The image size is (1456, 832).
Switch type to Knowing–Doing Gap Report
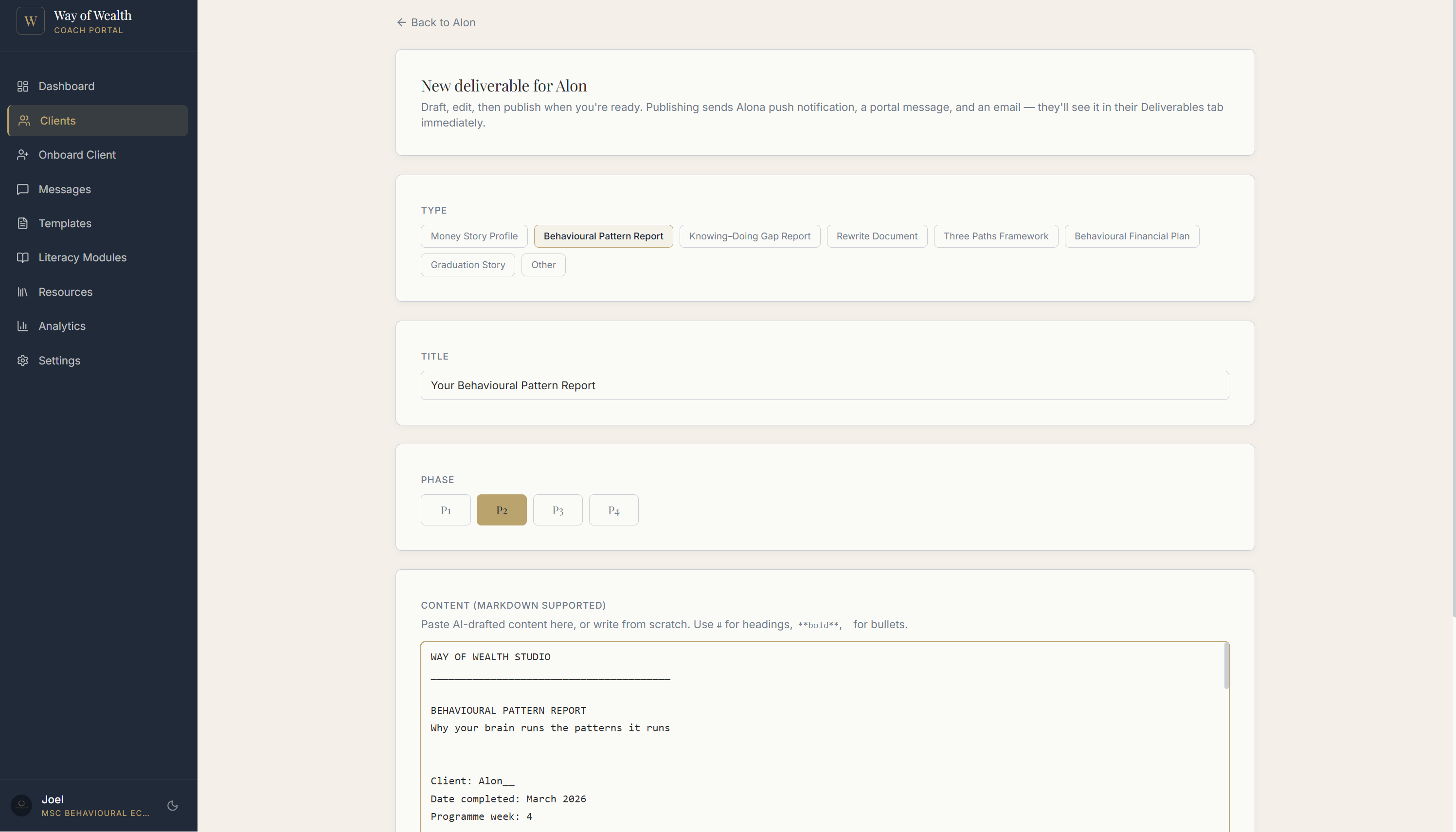pos(749,235)
